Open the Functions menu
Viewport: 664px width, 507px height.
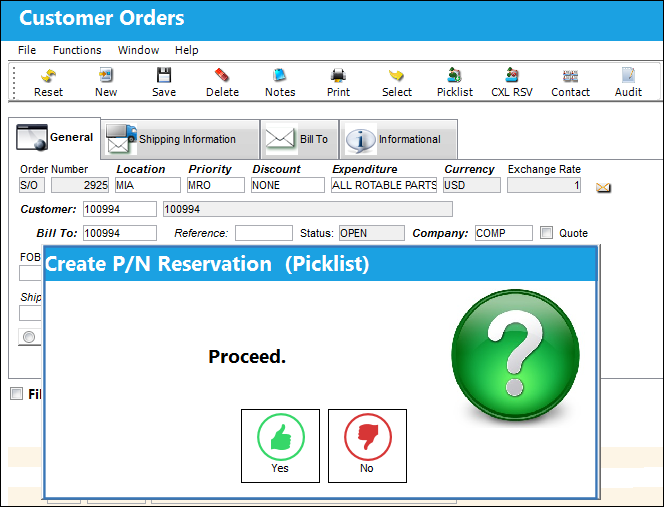77,50
